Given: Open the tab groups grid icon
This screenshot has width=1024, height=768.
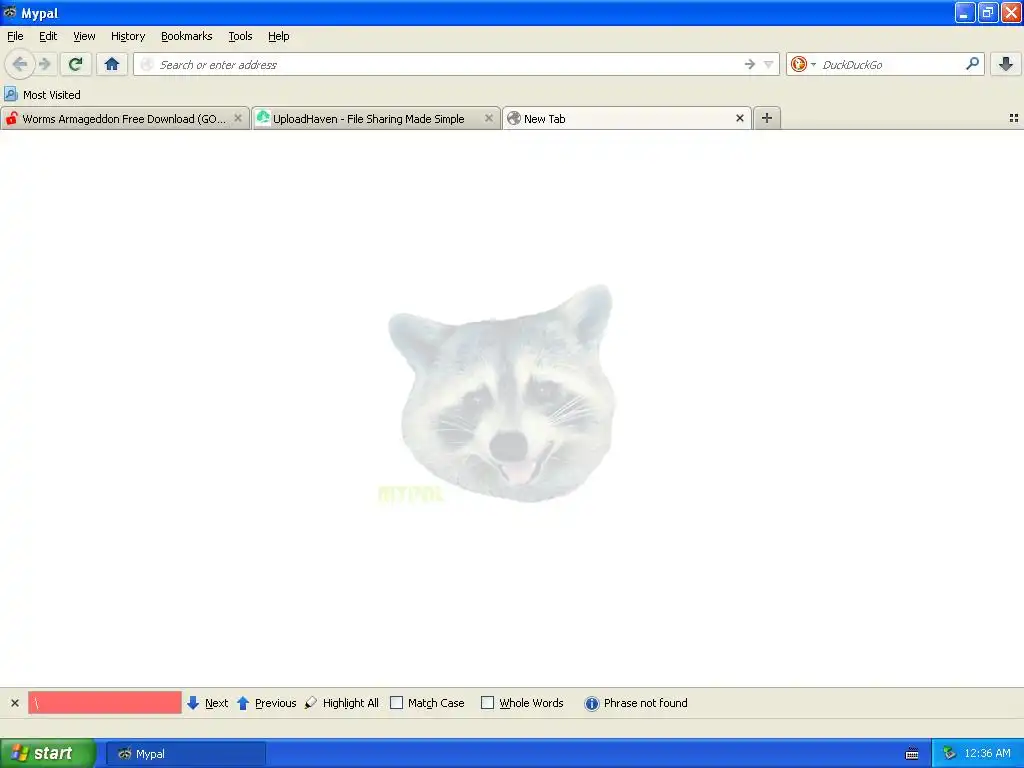Looking at the screenshot, I should tap(1014, 118).
